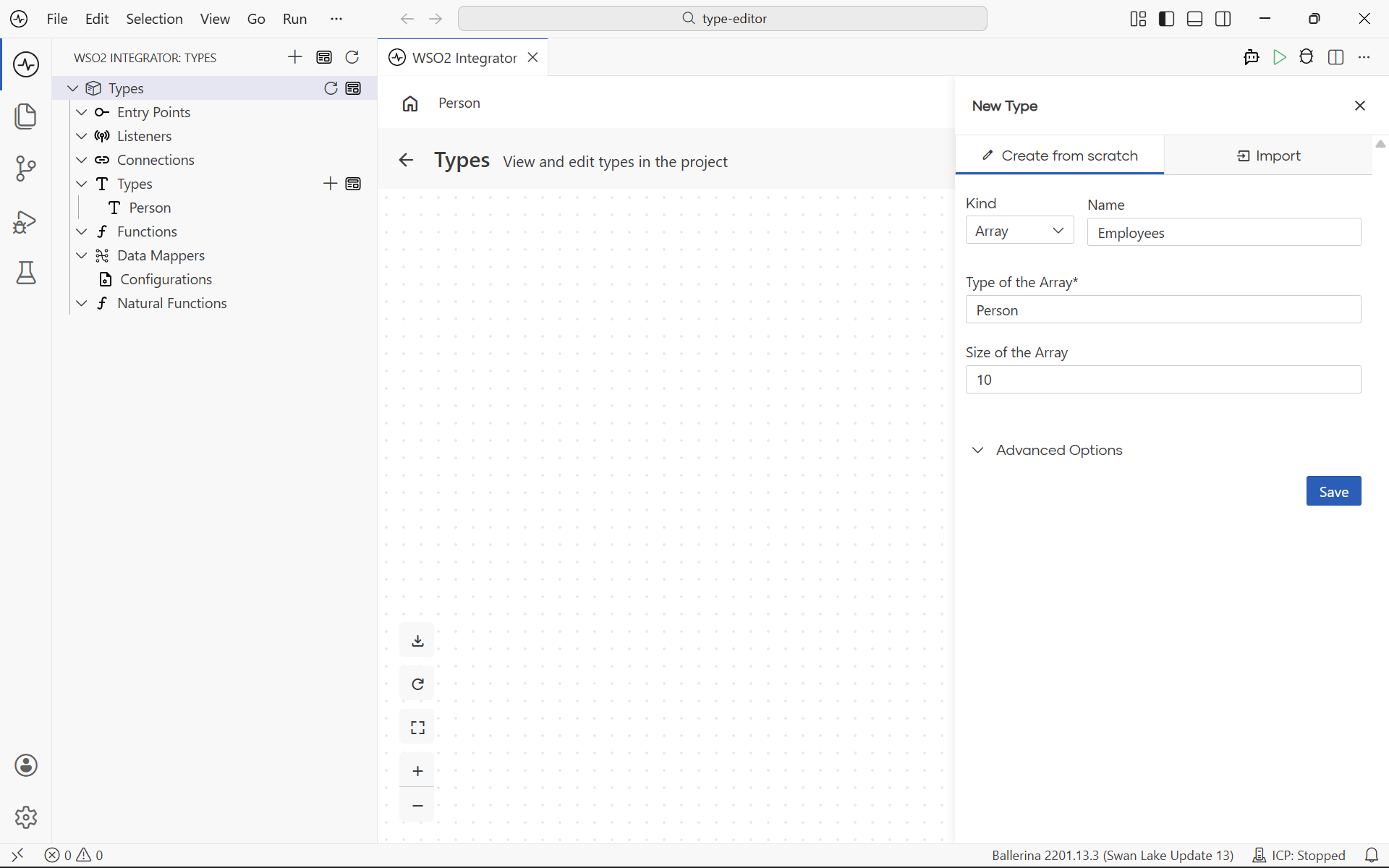Toggle secondary side bar layout icon
Screen dimensions: 1389x868
[1223, 19]
